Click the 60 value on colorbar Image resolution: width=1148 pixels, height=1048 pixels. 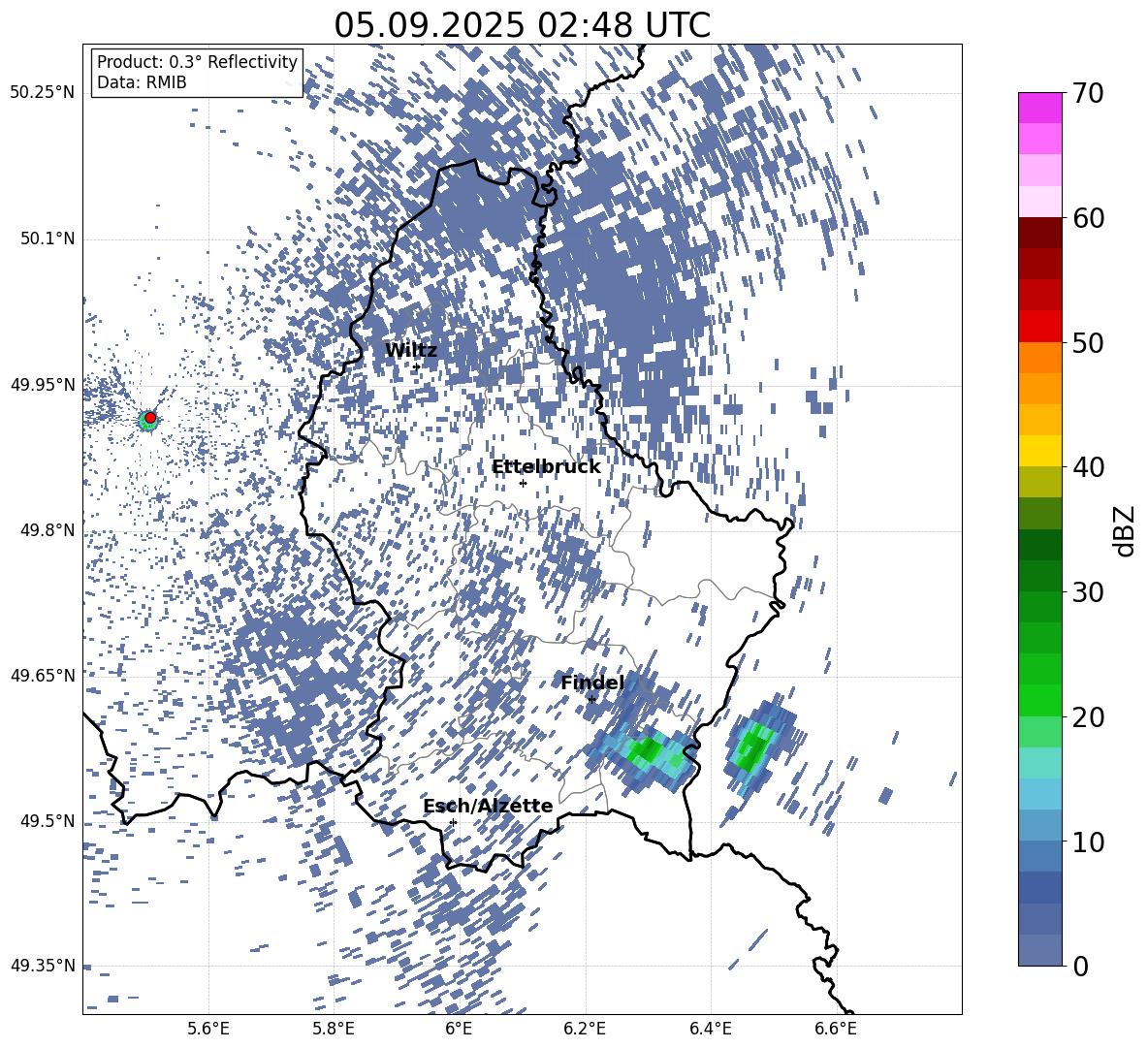point(1088,218)
